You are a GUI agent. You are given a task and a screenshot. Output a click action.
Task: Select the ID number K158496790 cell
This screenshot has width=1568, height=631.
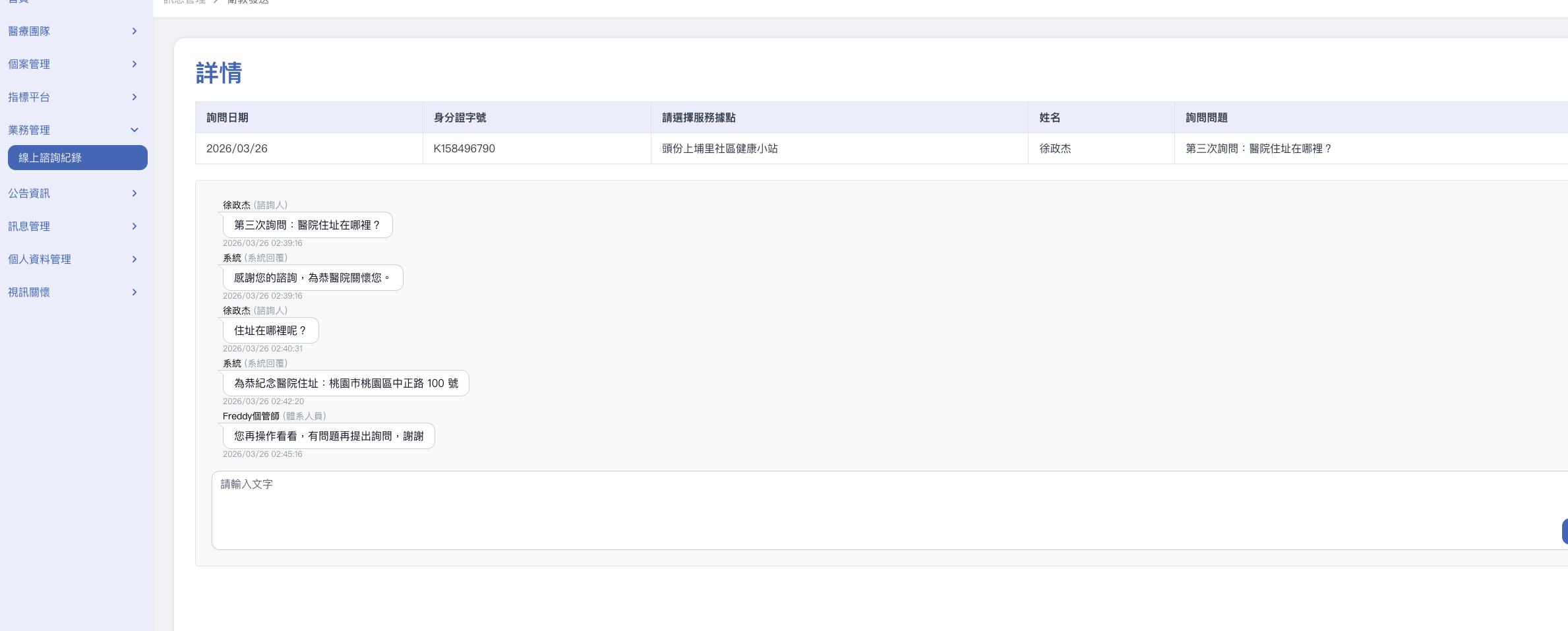pyautogui.click(x=464, y=148)
